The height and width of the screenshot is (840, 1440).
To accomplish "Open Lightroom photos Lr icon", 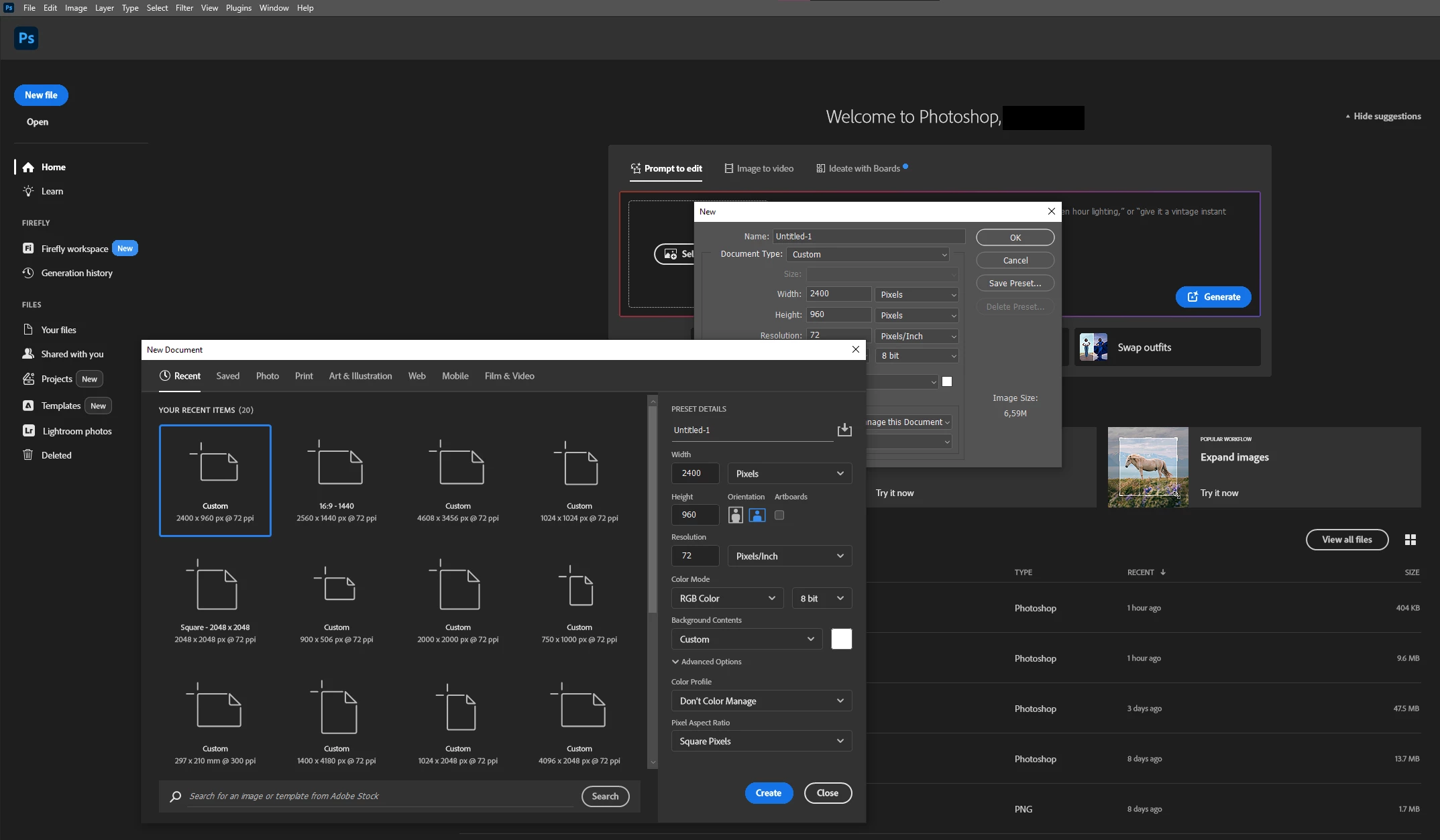I will click(29, 430).
